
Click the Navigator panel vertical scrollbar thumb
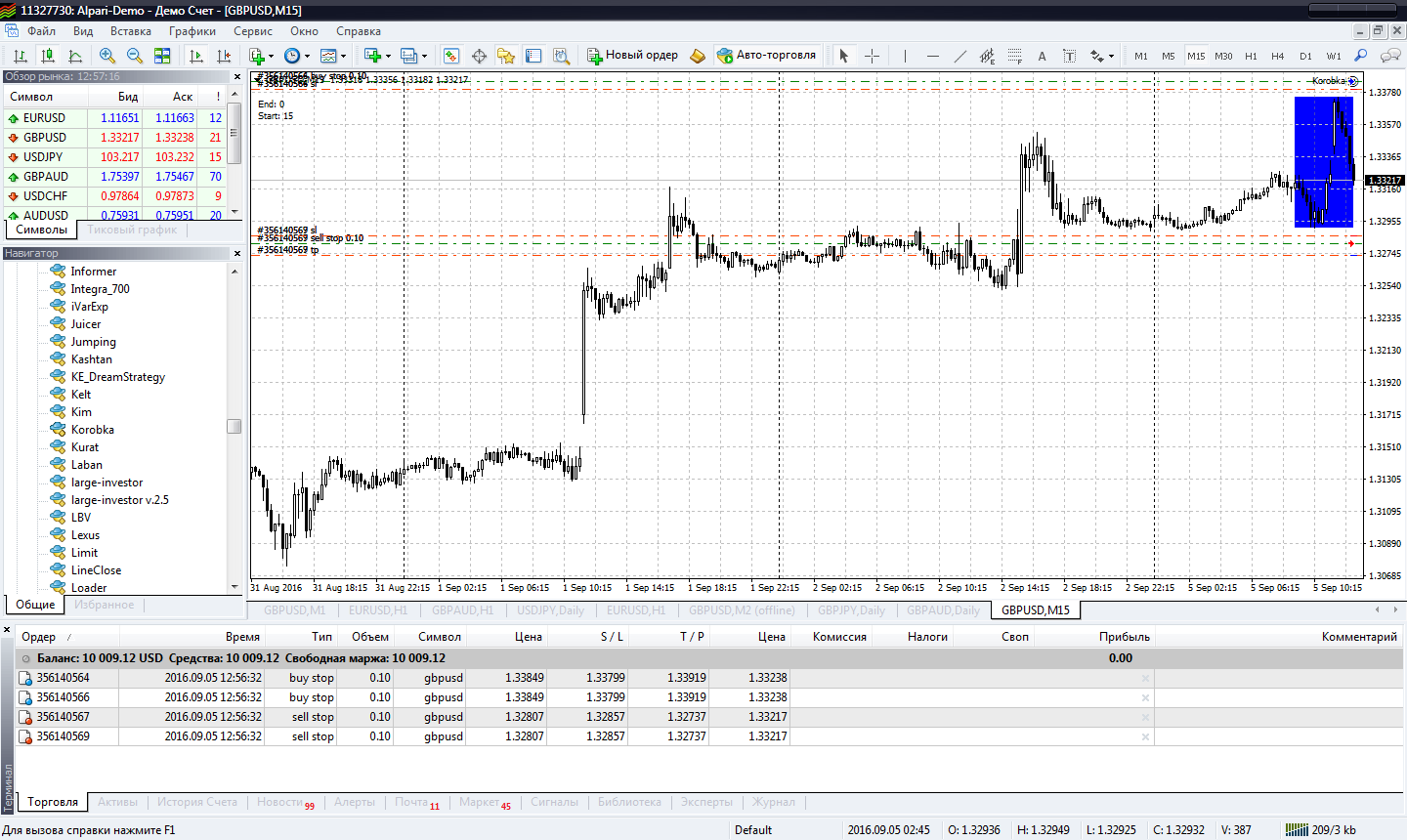tap(234, 426)
